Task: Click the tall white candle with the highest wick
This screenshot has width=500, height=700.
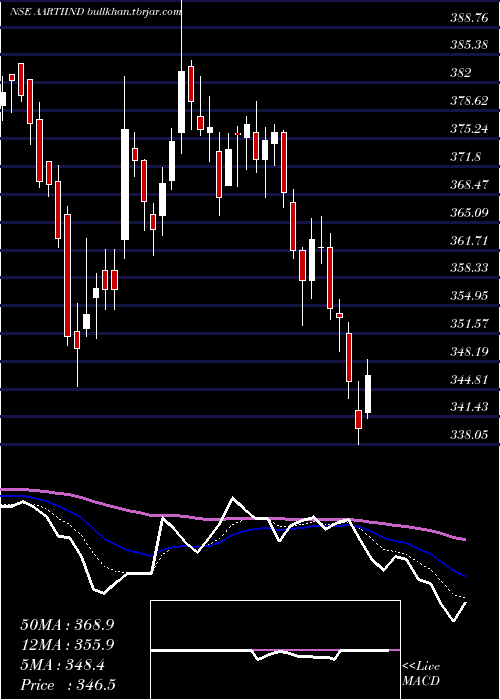Action: (181, 102)
